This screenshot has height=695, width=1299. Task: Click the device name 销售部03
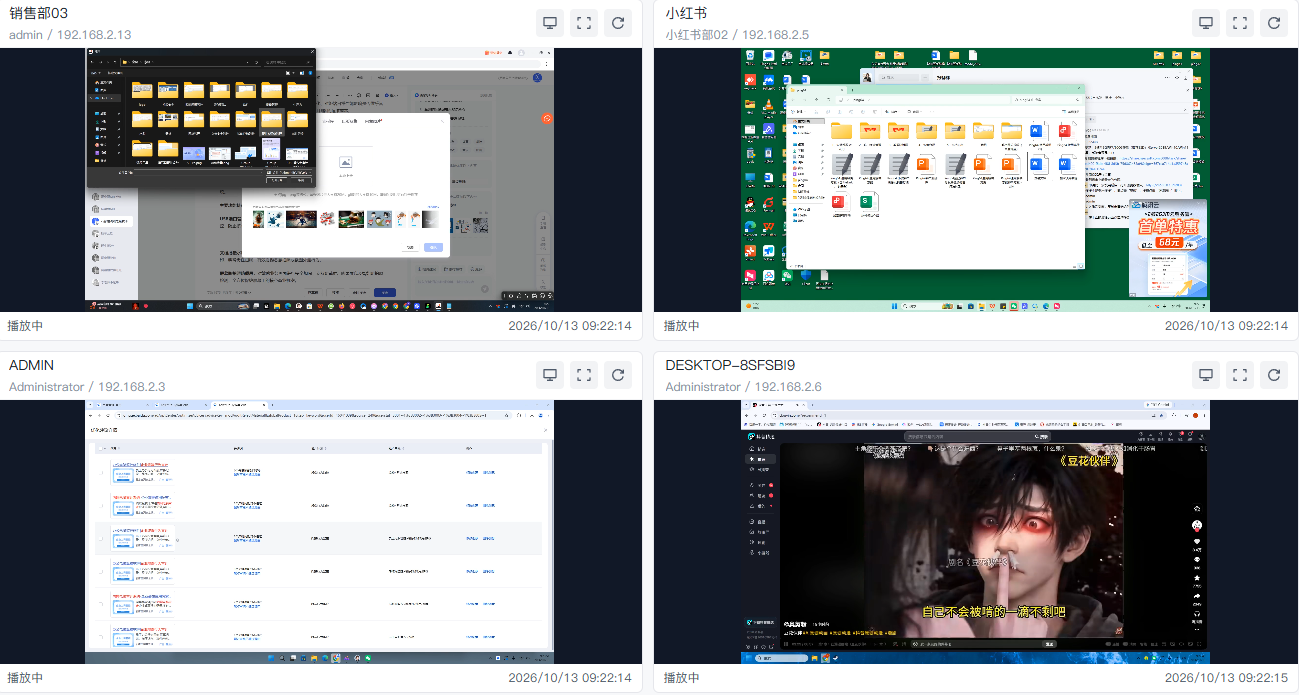38,13
